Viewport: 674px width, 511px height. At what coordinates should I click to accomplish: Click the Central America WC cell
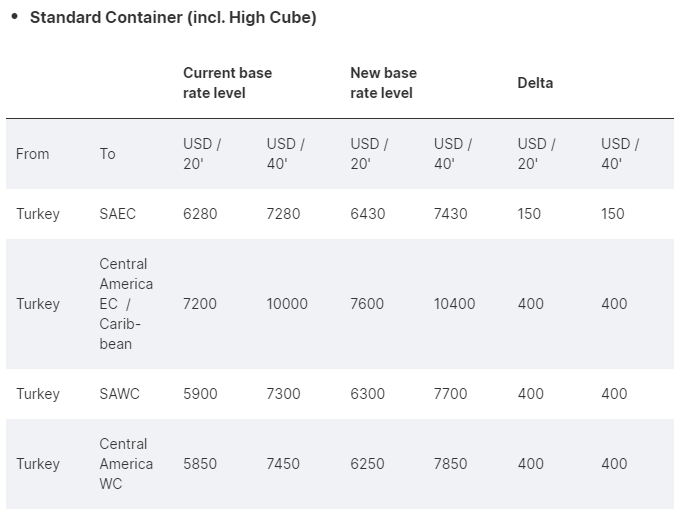126,464
